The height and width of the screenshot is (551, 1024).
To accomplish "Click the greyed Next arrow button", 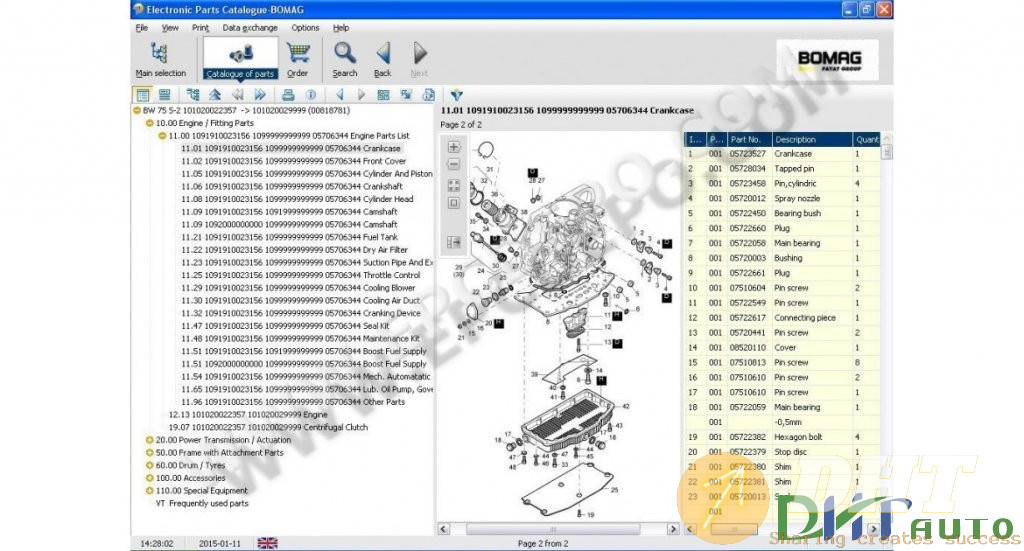I will [419, 59].
